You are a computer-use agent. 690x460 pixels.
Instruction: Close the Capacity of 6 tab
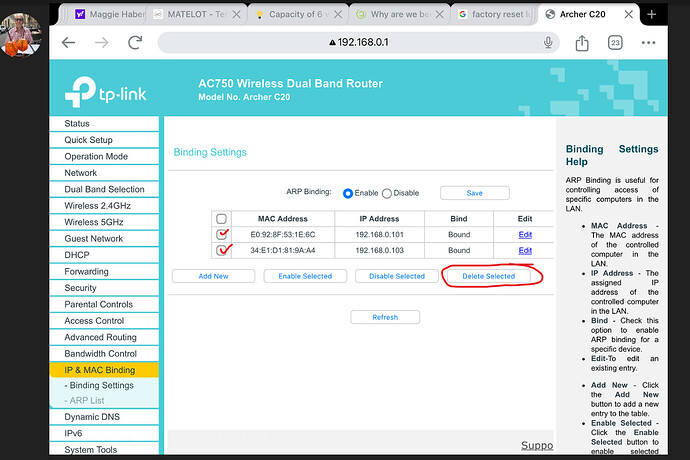point(338,14)
